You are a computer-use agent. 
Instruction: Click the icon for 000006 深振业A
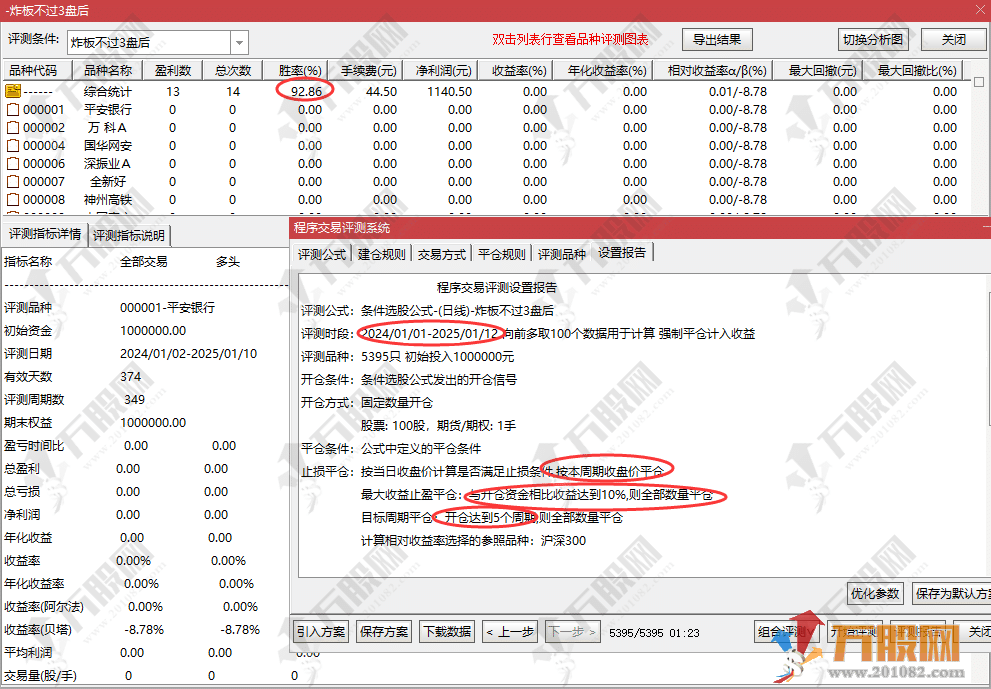13,164
